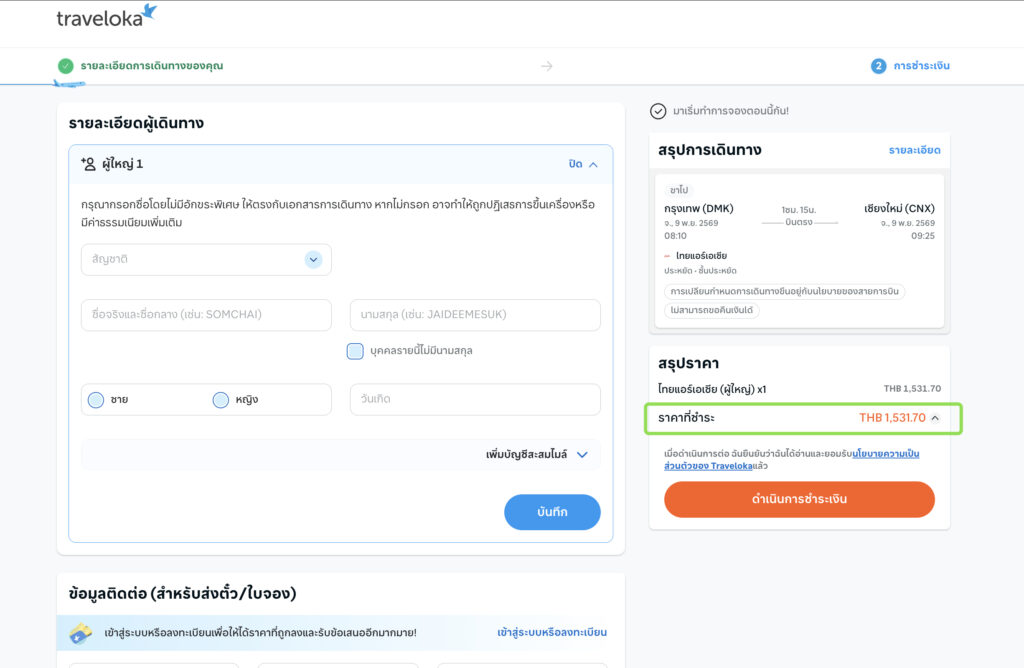This screenshot has width=1024, height=668.
Task: Click the first and middle name field
Action: pos(206,315)
